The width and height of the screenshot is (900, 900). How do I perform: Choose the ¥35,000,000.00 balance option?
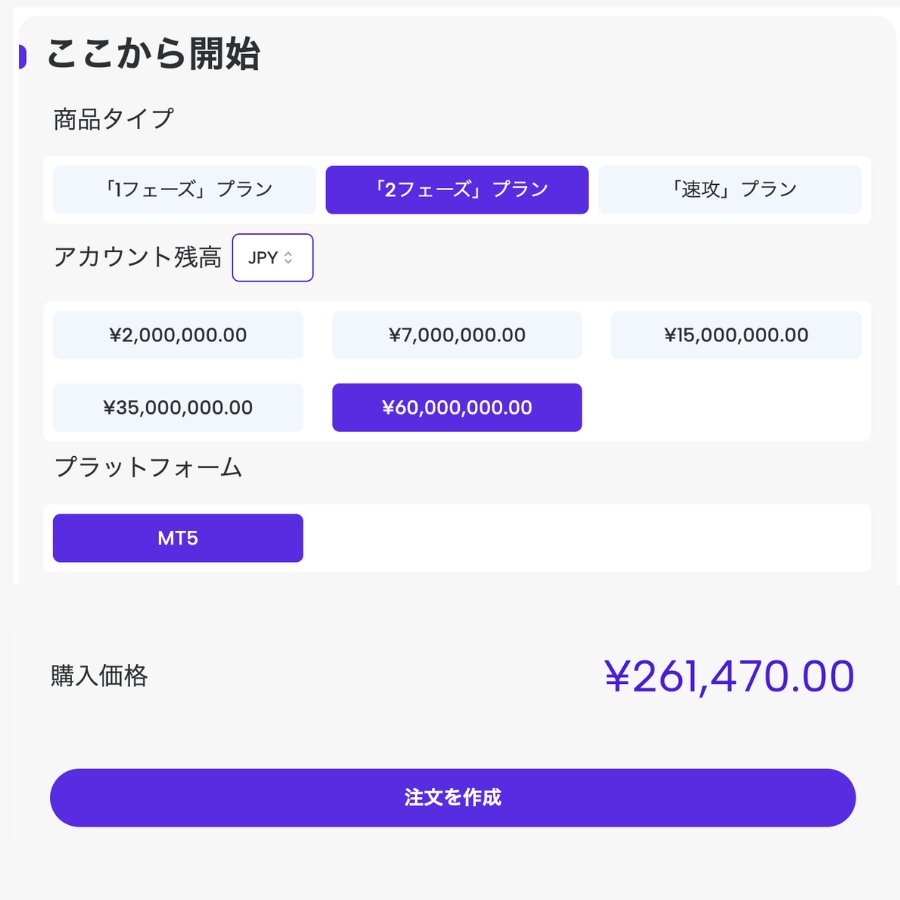178,408
